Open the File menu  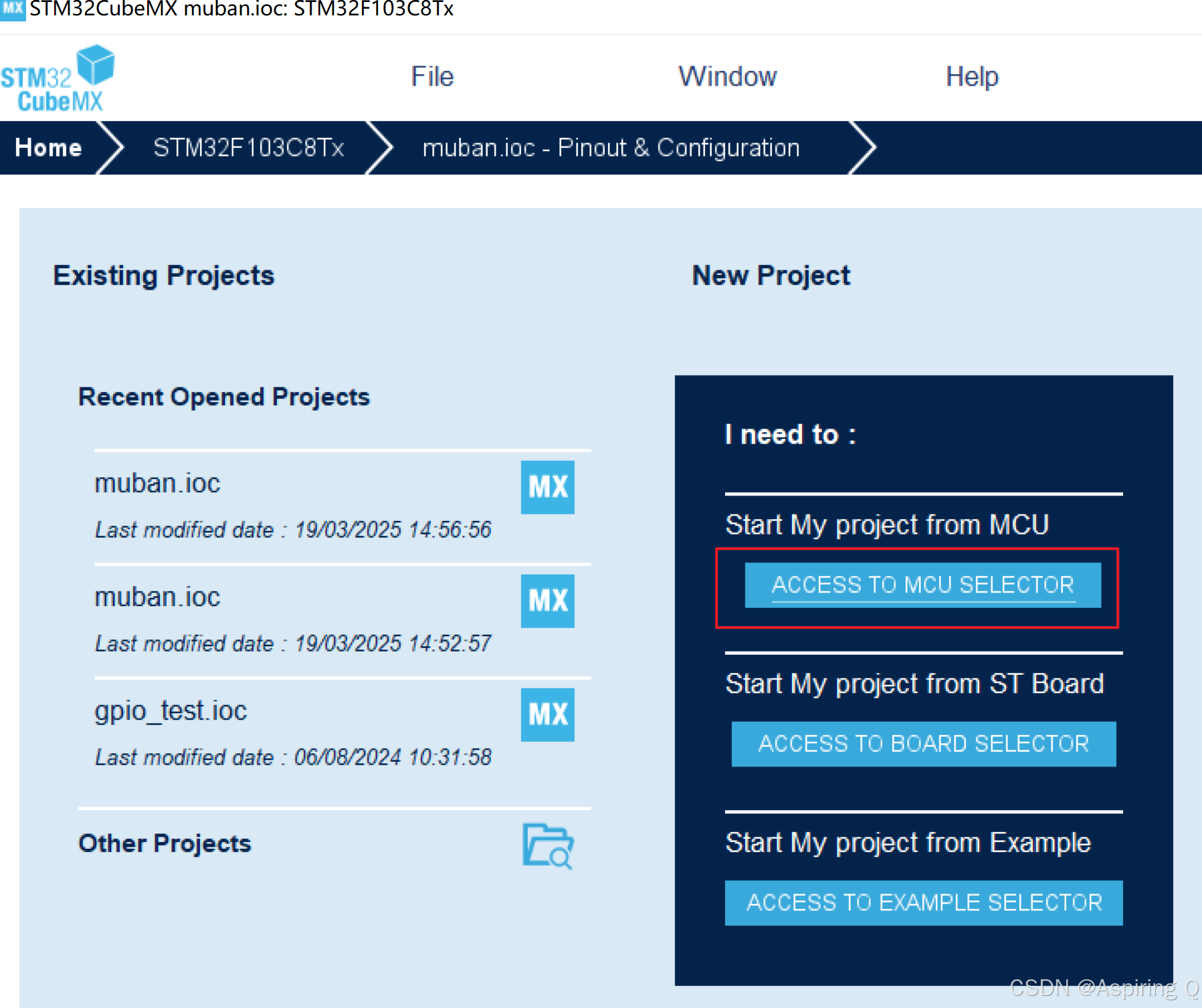click(432, 77)
